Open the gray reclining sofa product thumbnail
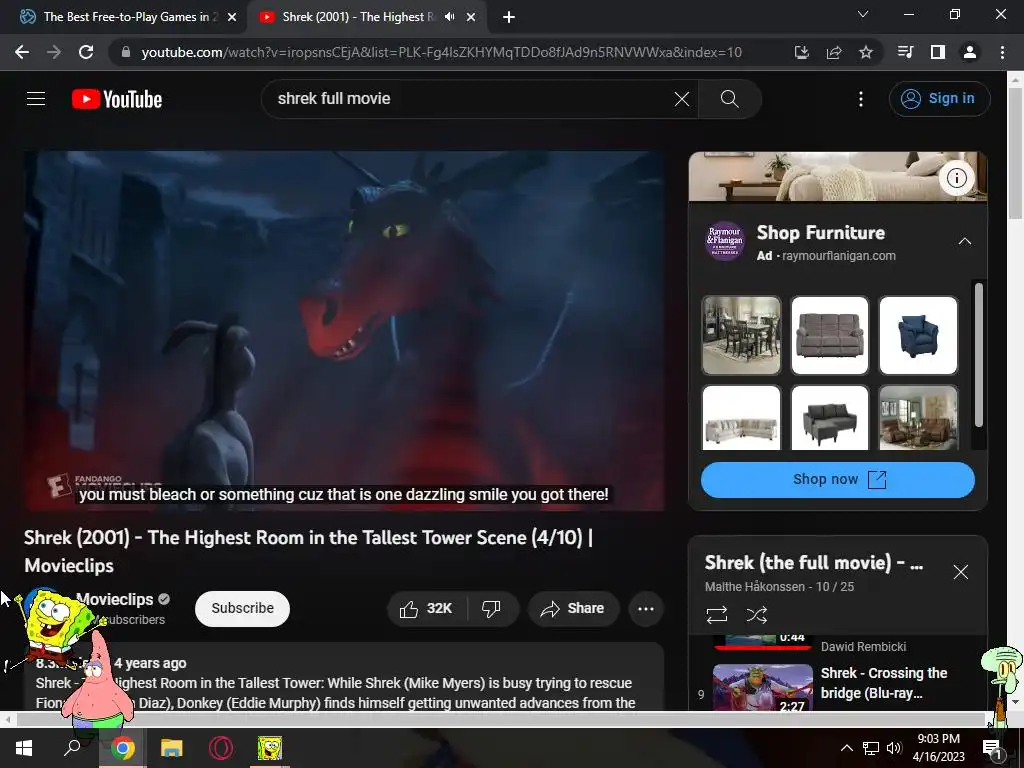This screenshot has height=768, width=1024. (x=829, y=336)
